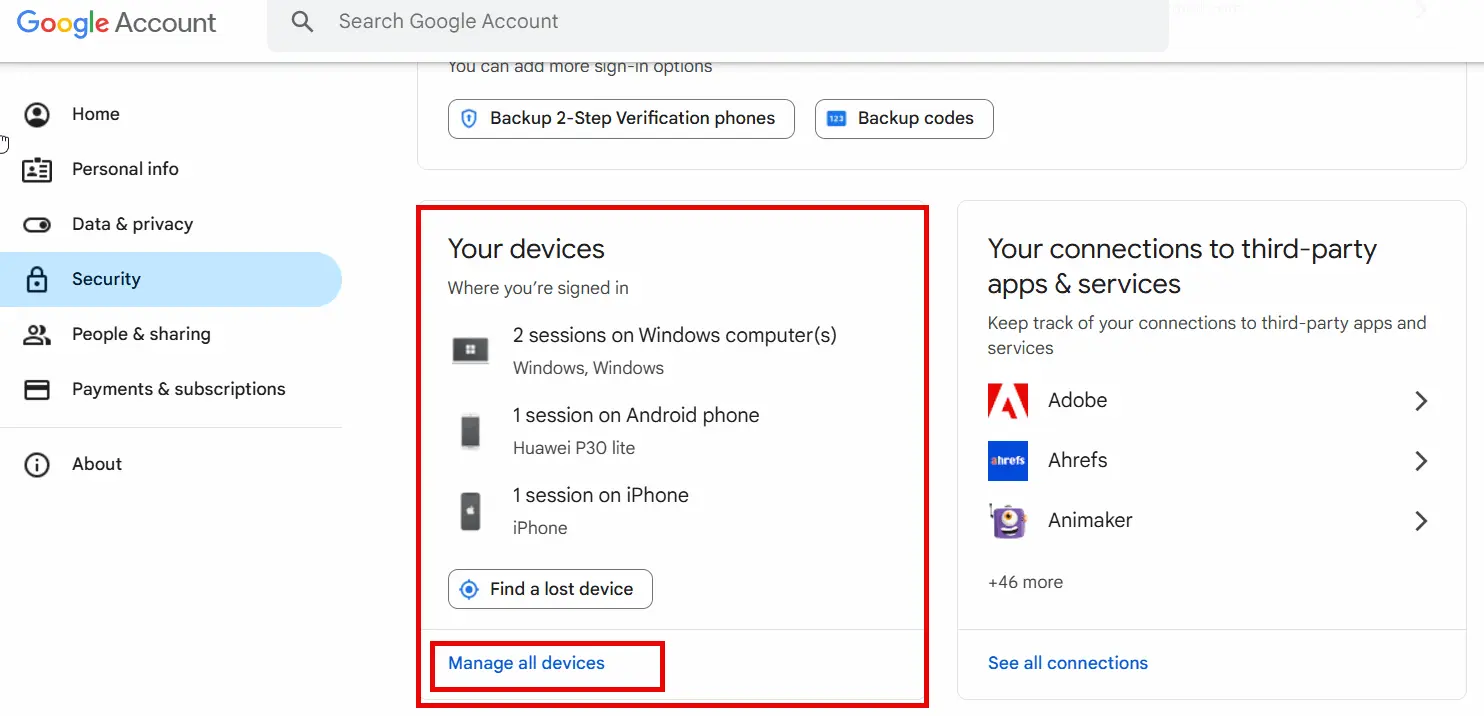Expand the Ahrefs connection chevron
Screen dimensions: 1484x716
1421,461
